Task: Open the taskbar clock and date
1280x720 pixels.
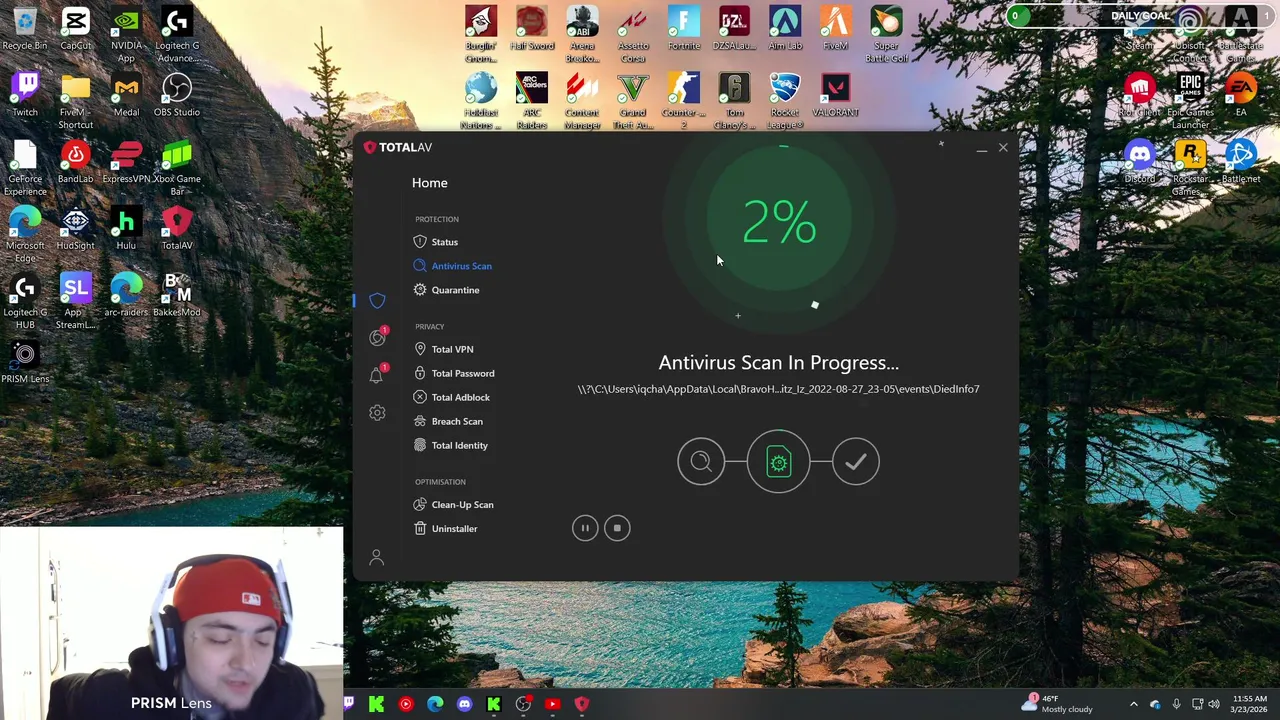Action: [1250, 704]
